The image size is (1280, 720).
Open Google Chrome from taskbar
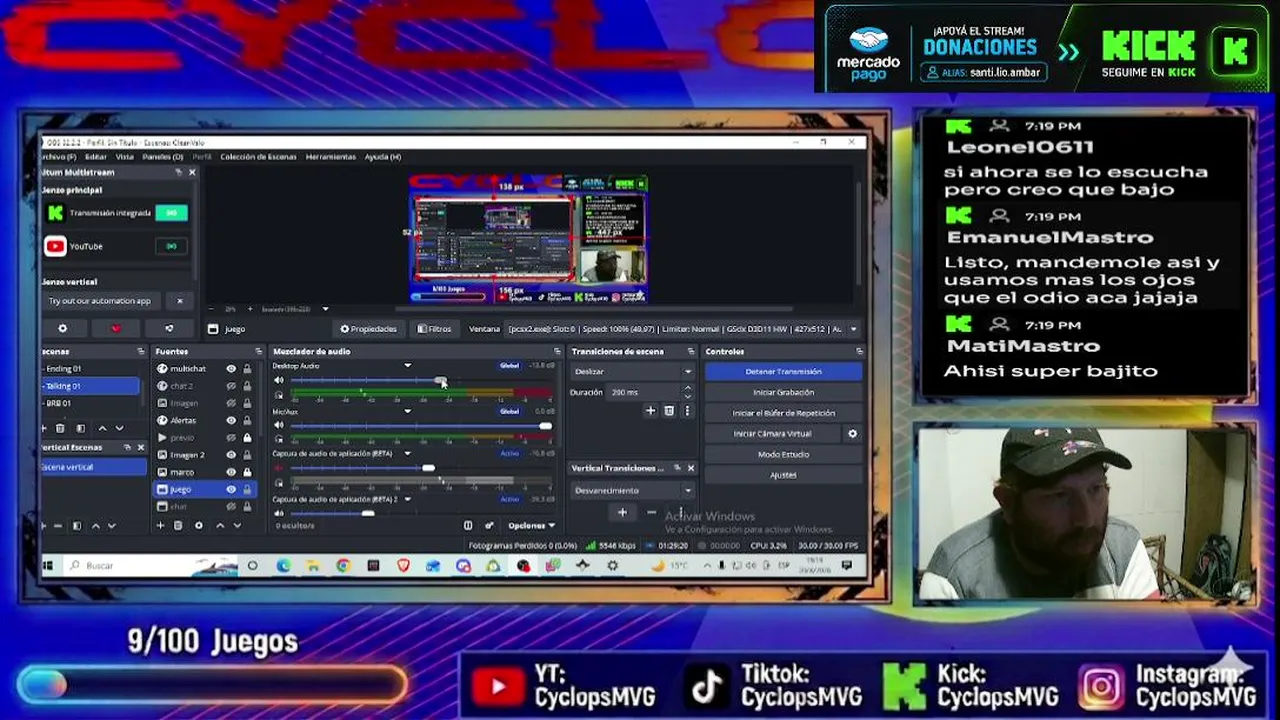pos(343,566)
